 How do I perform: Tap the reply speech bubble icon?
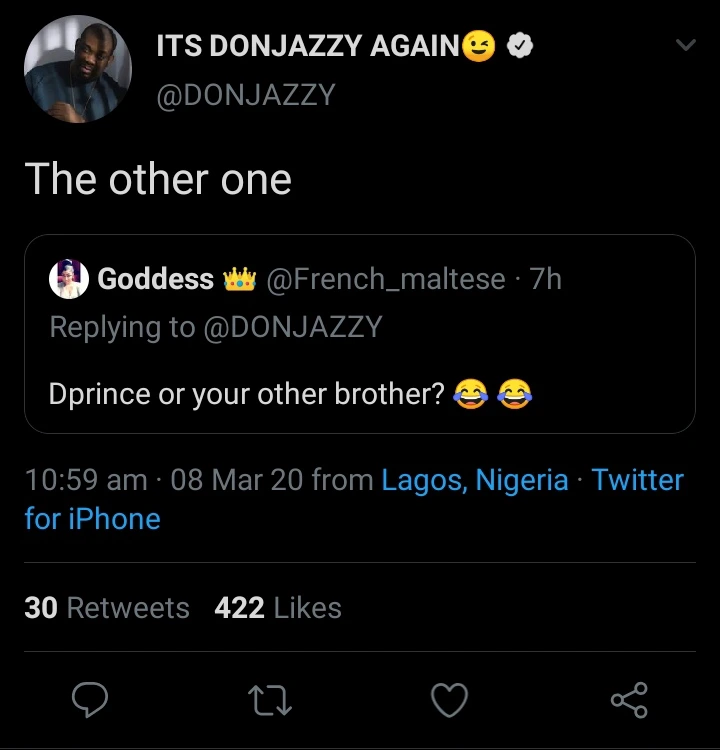pyautogui.click(x=91, y=700)
